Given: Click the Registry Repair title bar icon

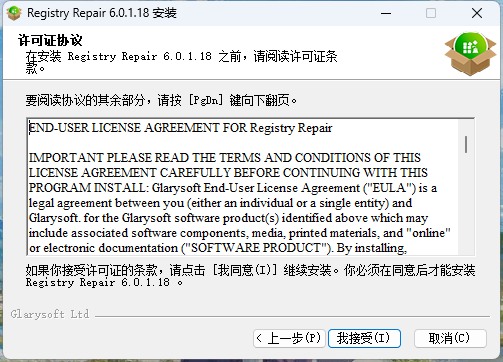Looking at the screenshot, I should pyautogui.click(x=14, y=13).
